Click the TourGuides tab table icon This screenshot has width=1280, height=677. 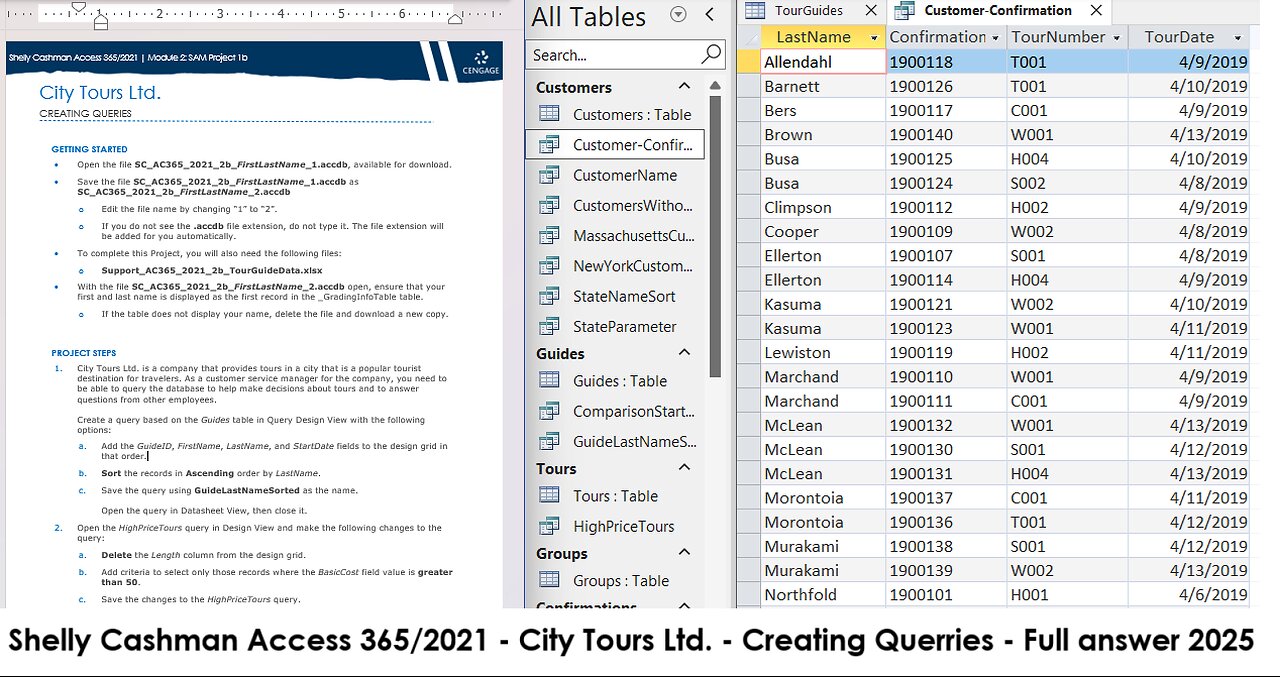point(756,10)
